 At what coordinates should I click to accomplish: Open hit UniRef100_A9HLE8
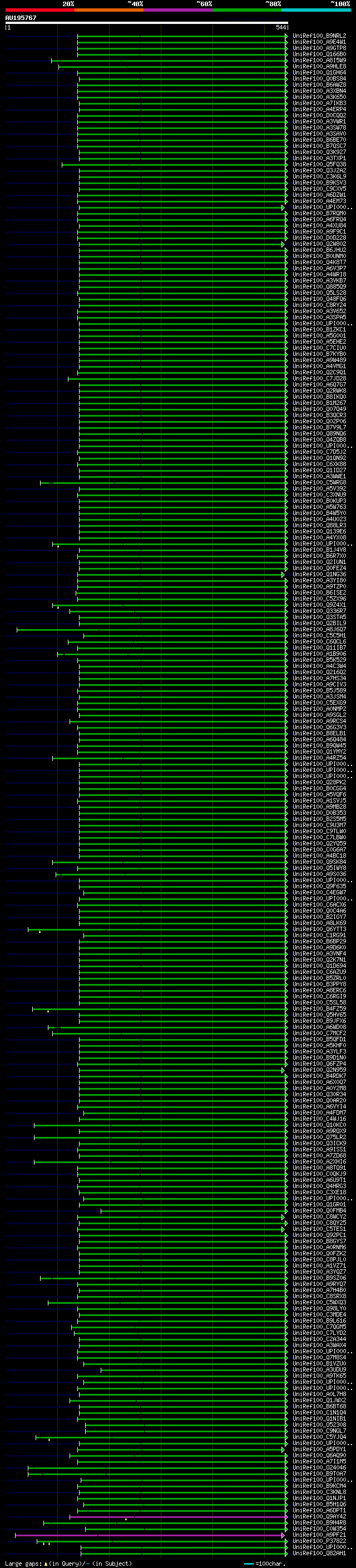point(319,66)
